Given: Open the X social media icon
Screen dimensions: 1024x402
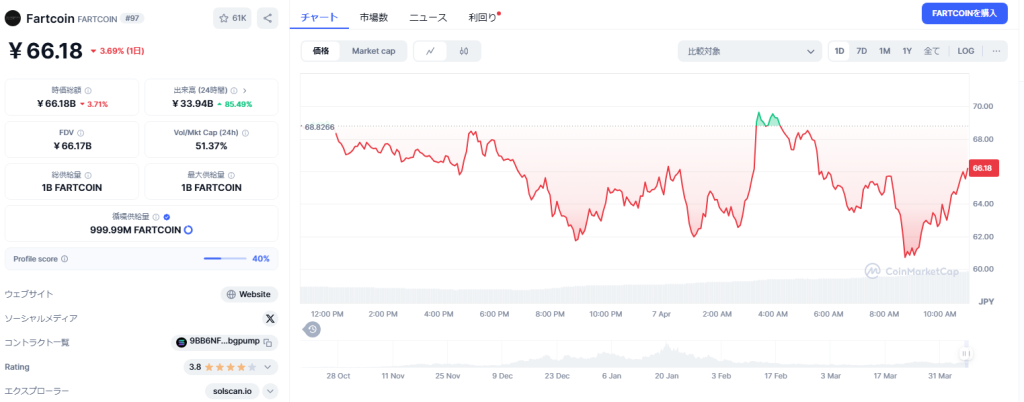Looking at the screenshot, I should tap(270, 318).
